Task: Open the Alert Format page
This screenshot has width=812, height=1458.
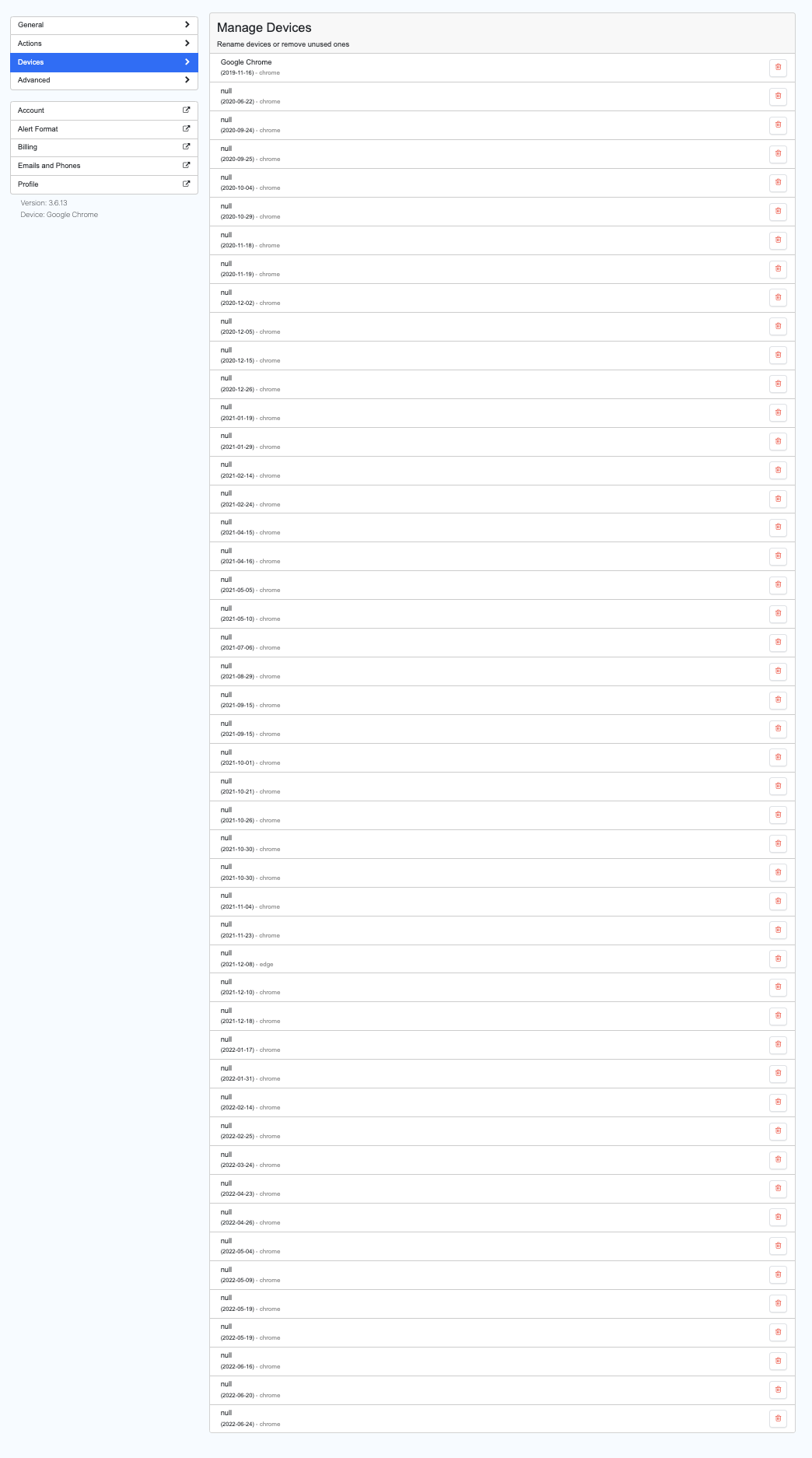Action: (104, 129)
